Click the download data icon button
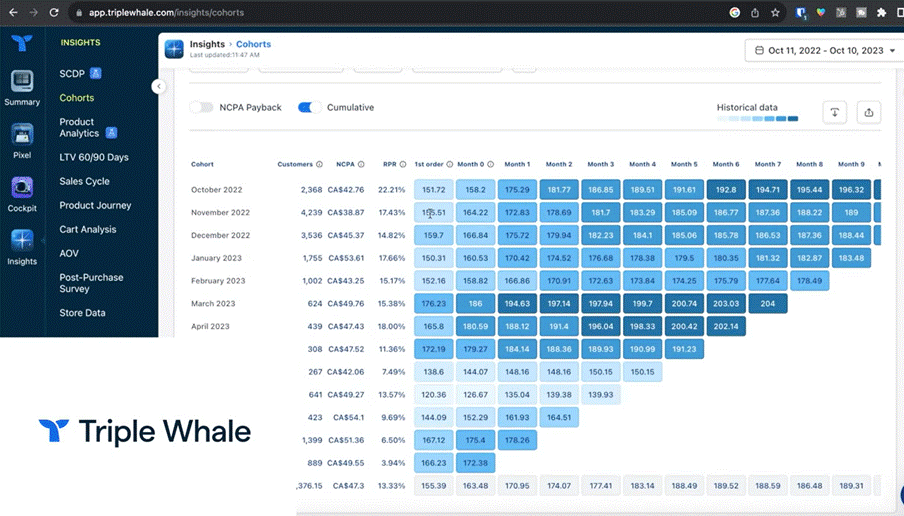904x516 pixels. click(834, 112)
